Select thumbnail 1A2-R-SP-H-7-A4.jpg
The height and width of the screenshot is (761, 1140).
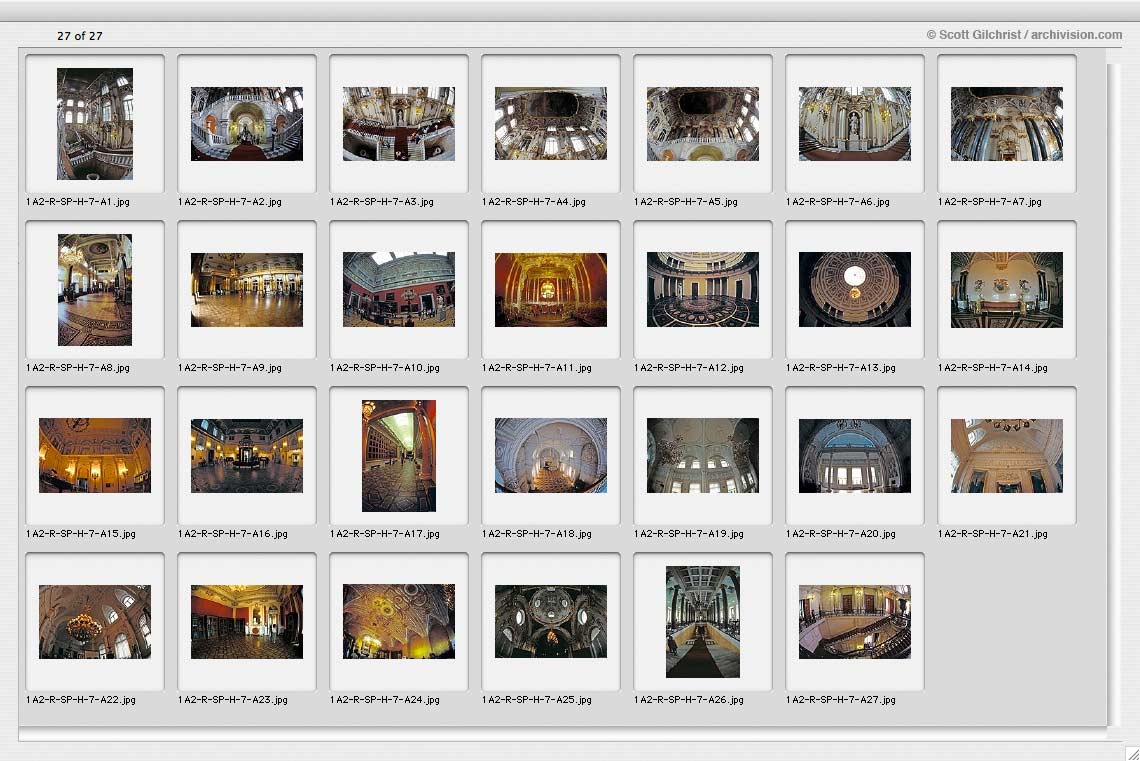pyautogui.click(x=550, y=124)
